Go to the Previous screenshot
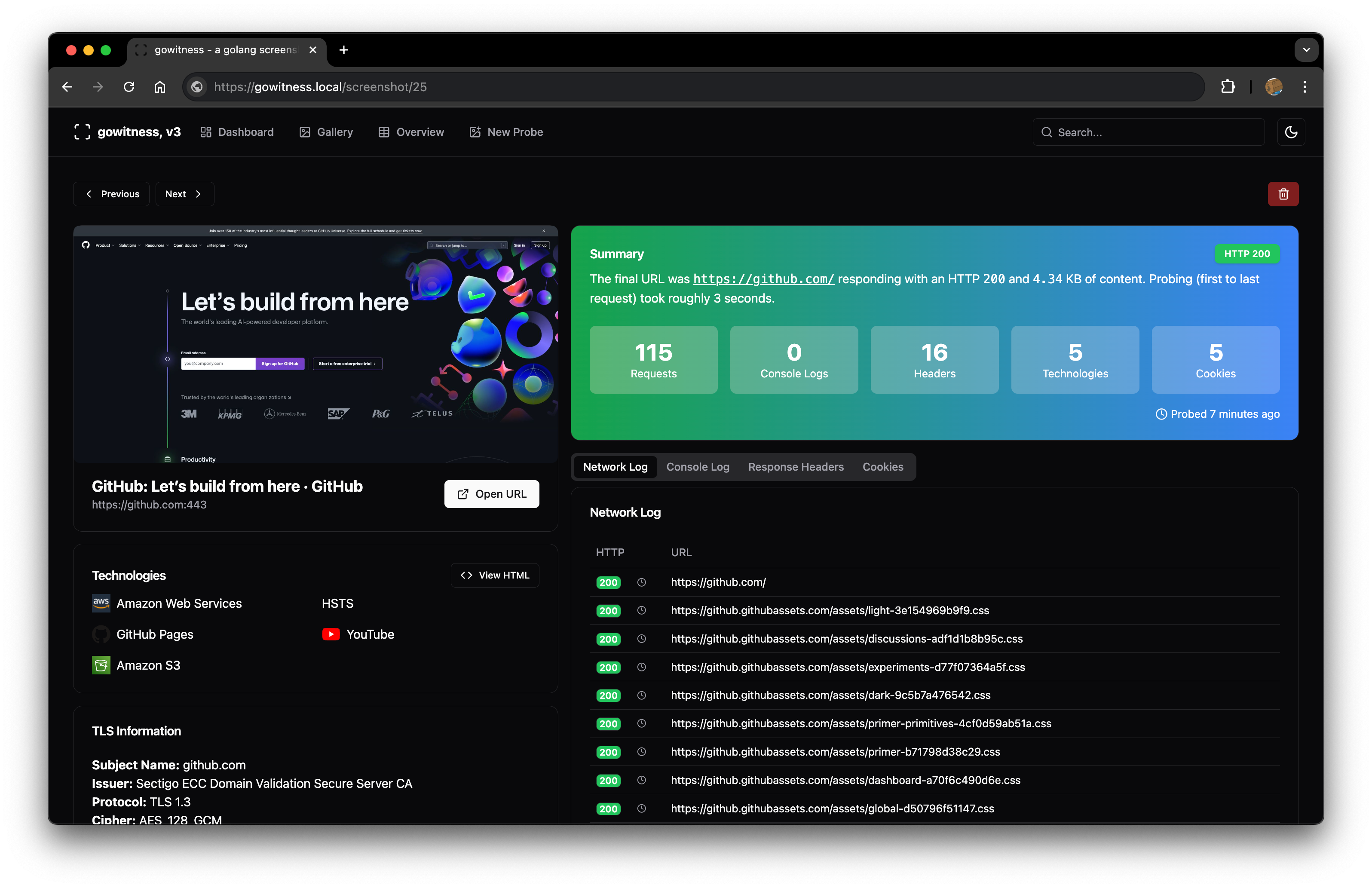The width and height of the screenshot is (1372, 888). pos(112,194)
